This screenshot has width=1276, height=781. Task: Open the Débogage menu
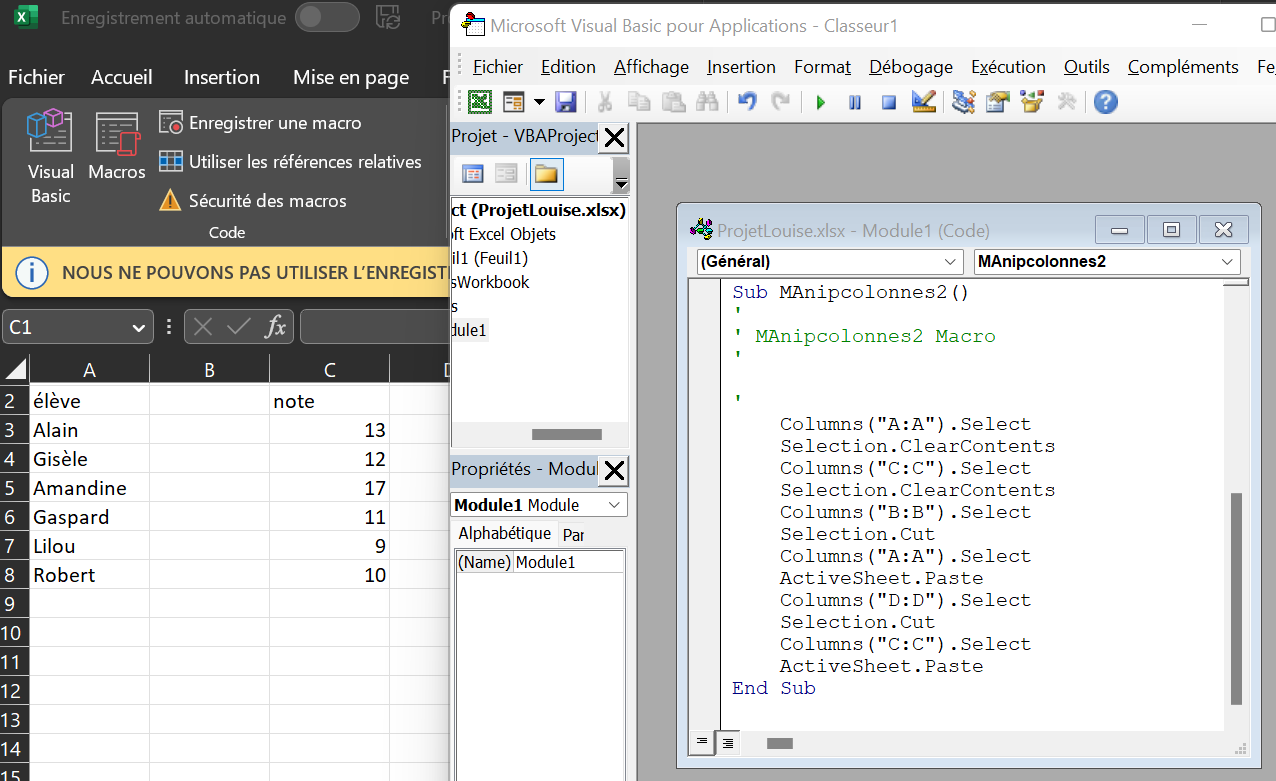[x=911, y=67]
